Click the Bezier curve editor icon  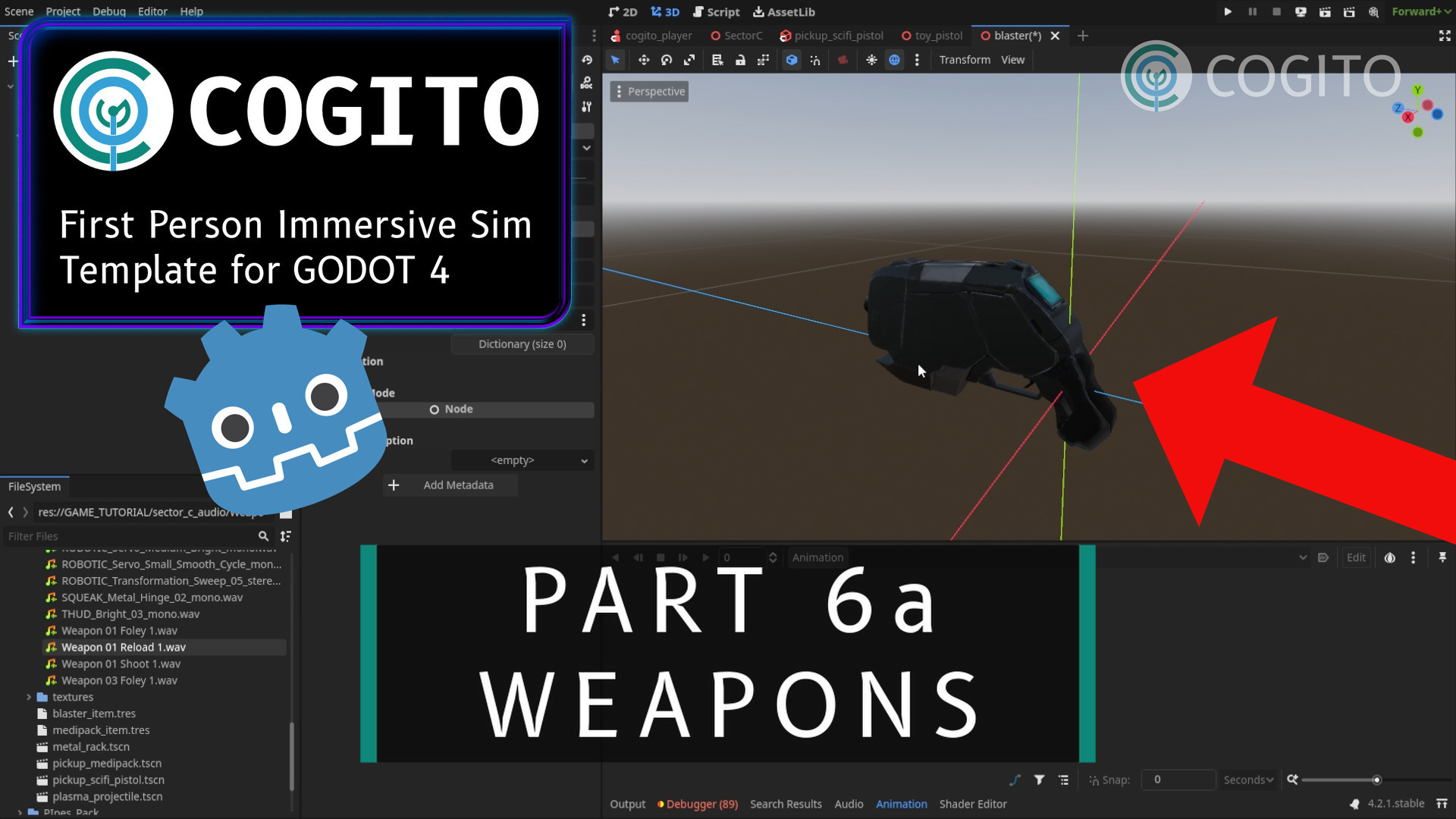(x=1015, y=780)
